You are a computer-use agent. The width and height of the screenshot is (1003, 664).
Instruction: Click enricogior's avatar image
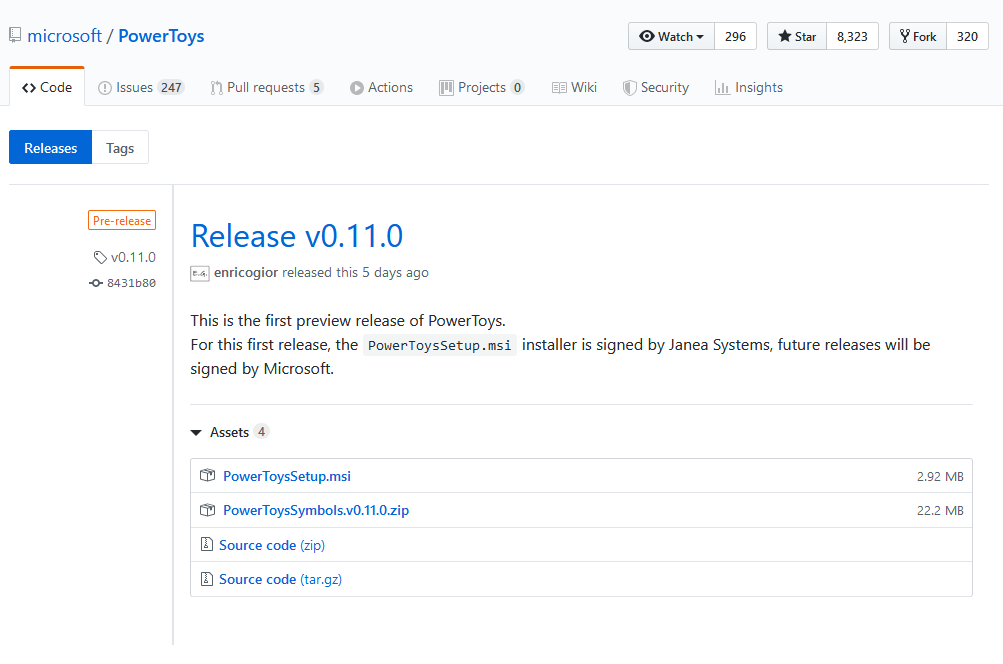pos(200,273)
